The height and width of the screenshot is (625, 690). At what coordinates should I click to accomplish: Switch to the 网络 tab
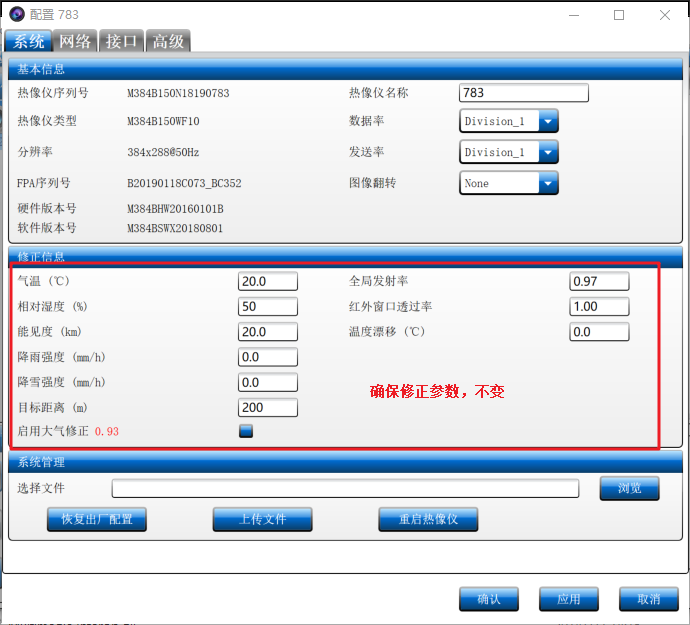(75, 41)
